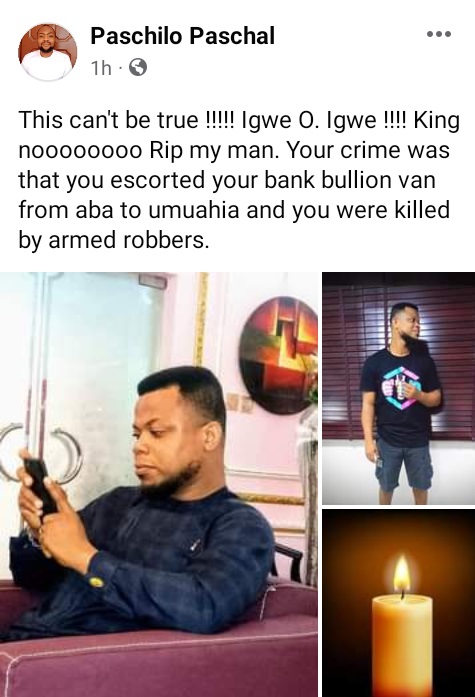The width and height of the screenshot is (475, 697).
Task: Click the curved glass door handle
Action: [x=66, y=456]
